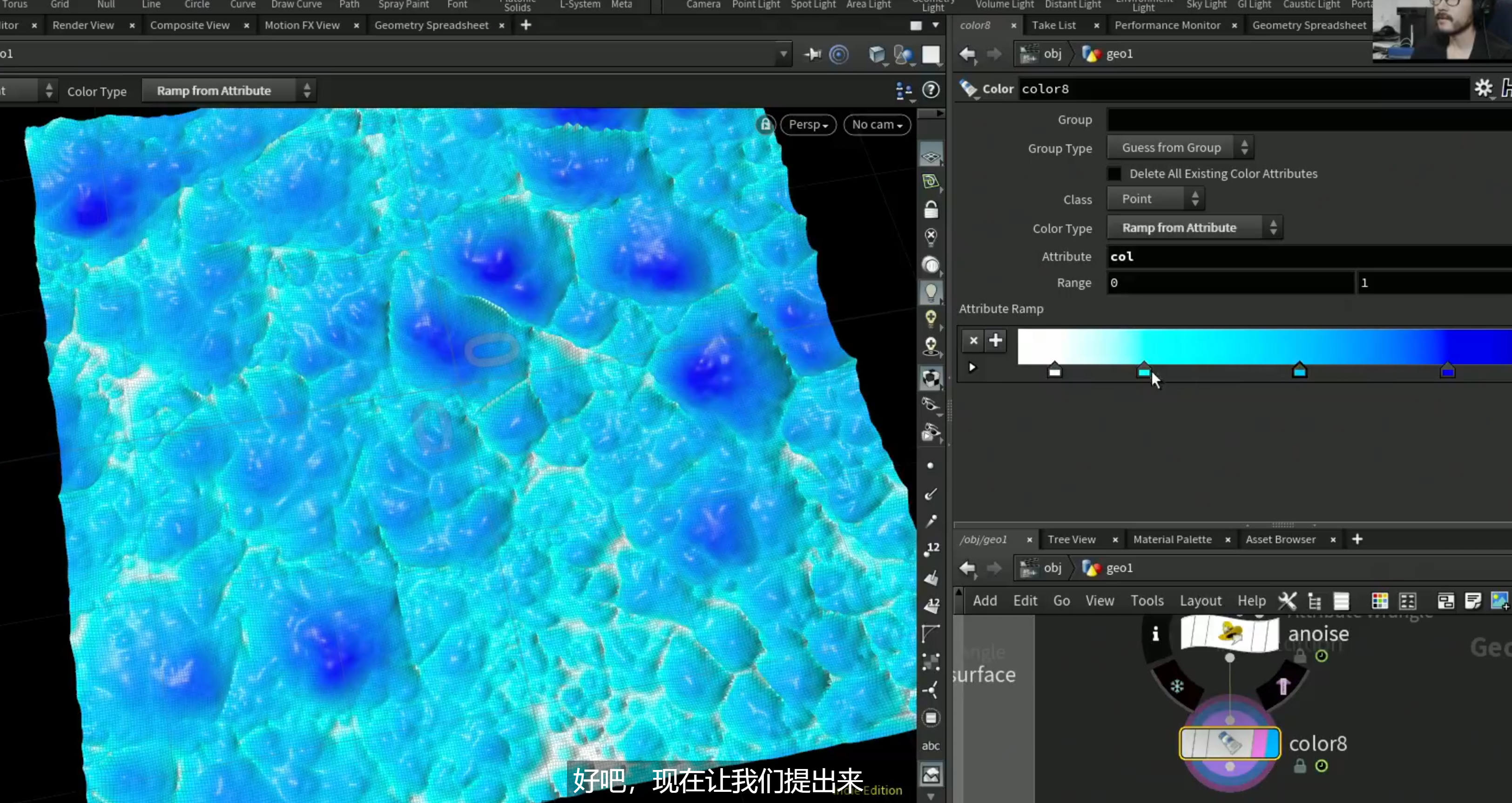Click the pin pane icon
Screen dimensions: 1512x803
(x=812, y=54)
